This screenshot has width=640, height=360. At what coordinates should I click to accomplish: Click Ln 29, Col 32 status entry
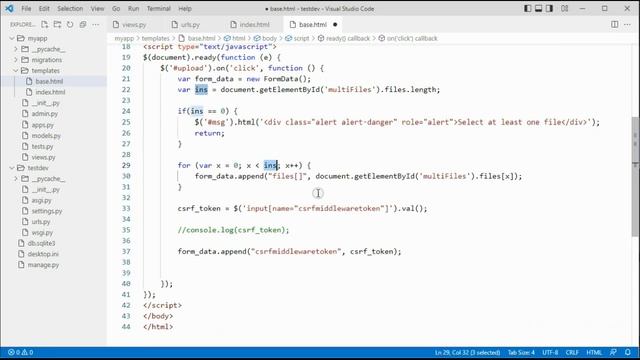tap(467, 352)
